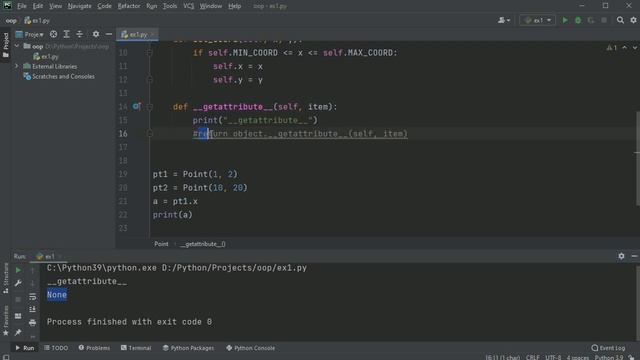The width and height of the screenshot is (640, 360).
Task: Open Project panel options gear
Action: pyautogui.click(x=96, y=34)
